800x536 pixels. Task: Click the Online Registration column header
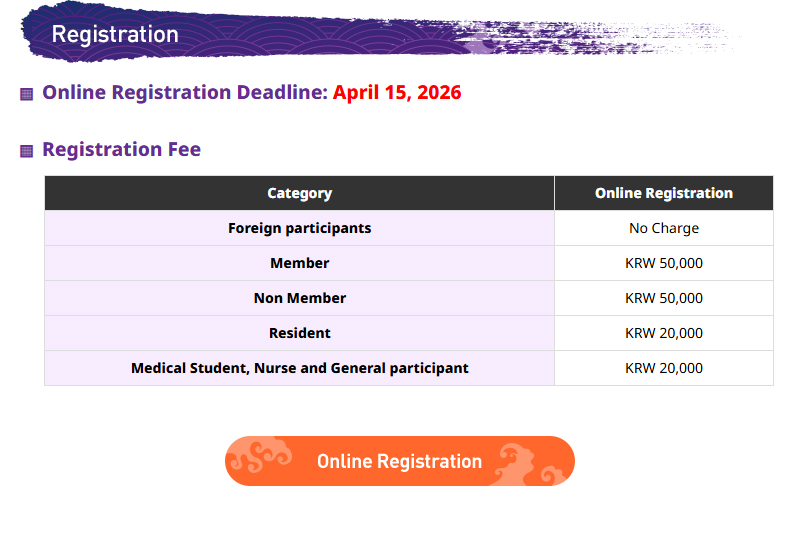[663, 193]
